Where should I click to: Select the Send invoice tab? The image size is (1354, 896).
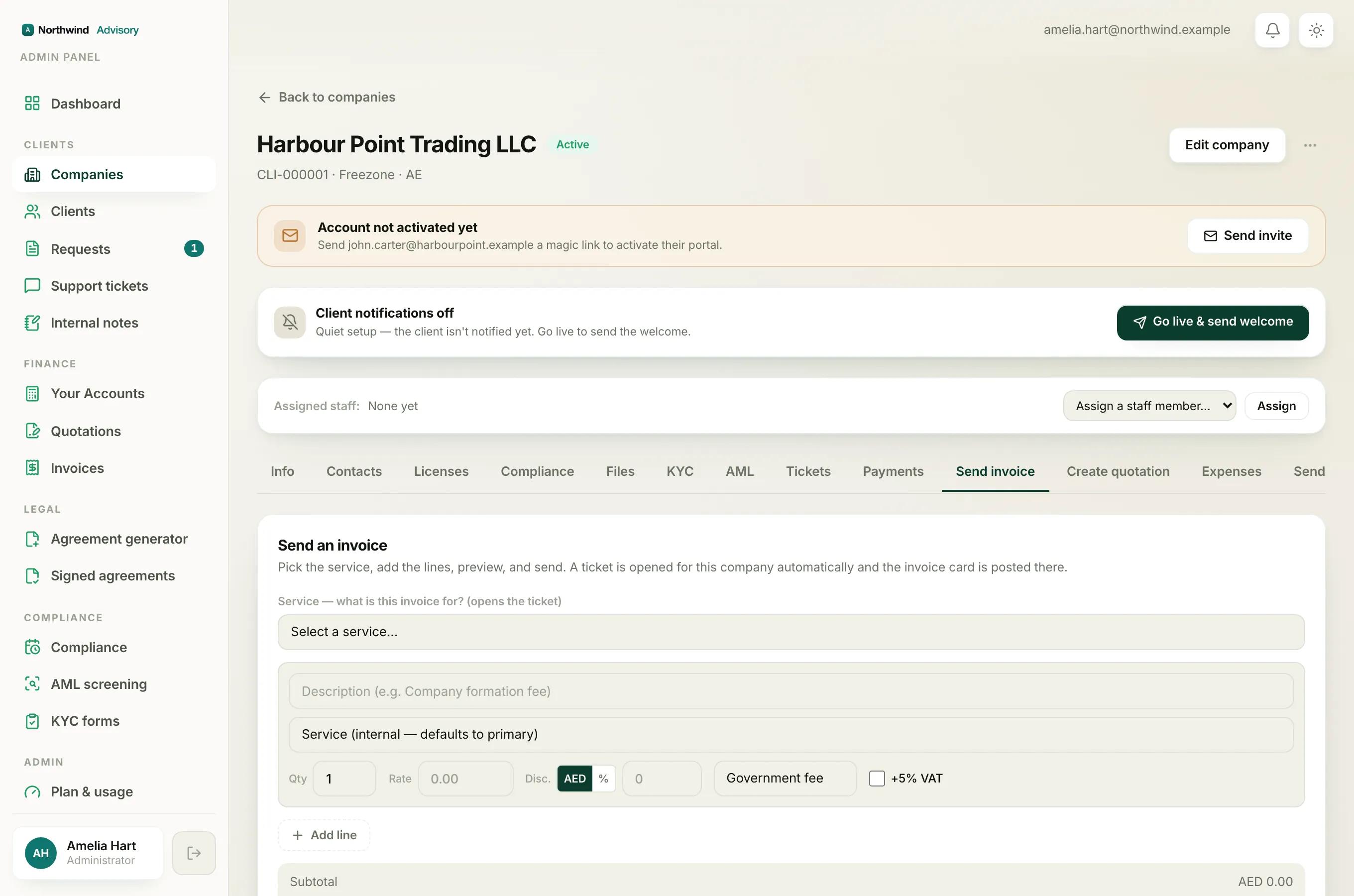tap(995, 471)
